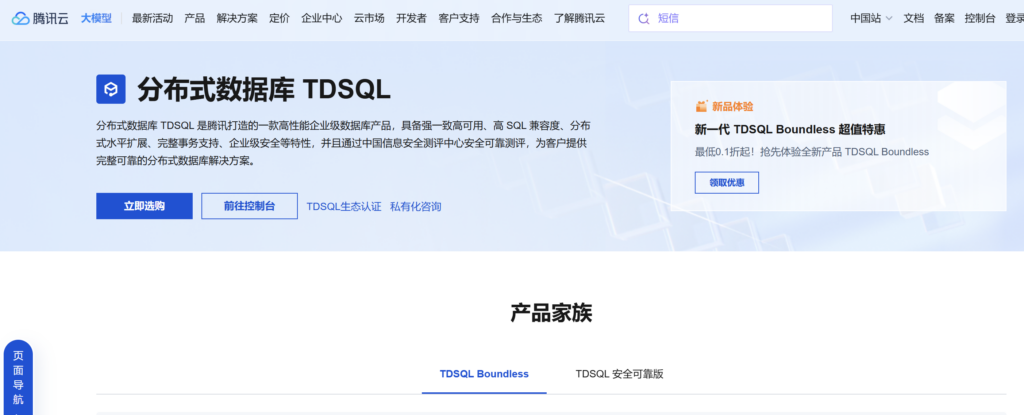
Task: Open the 企业中心 menu
Action: tap(321, 18)
